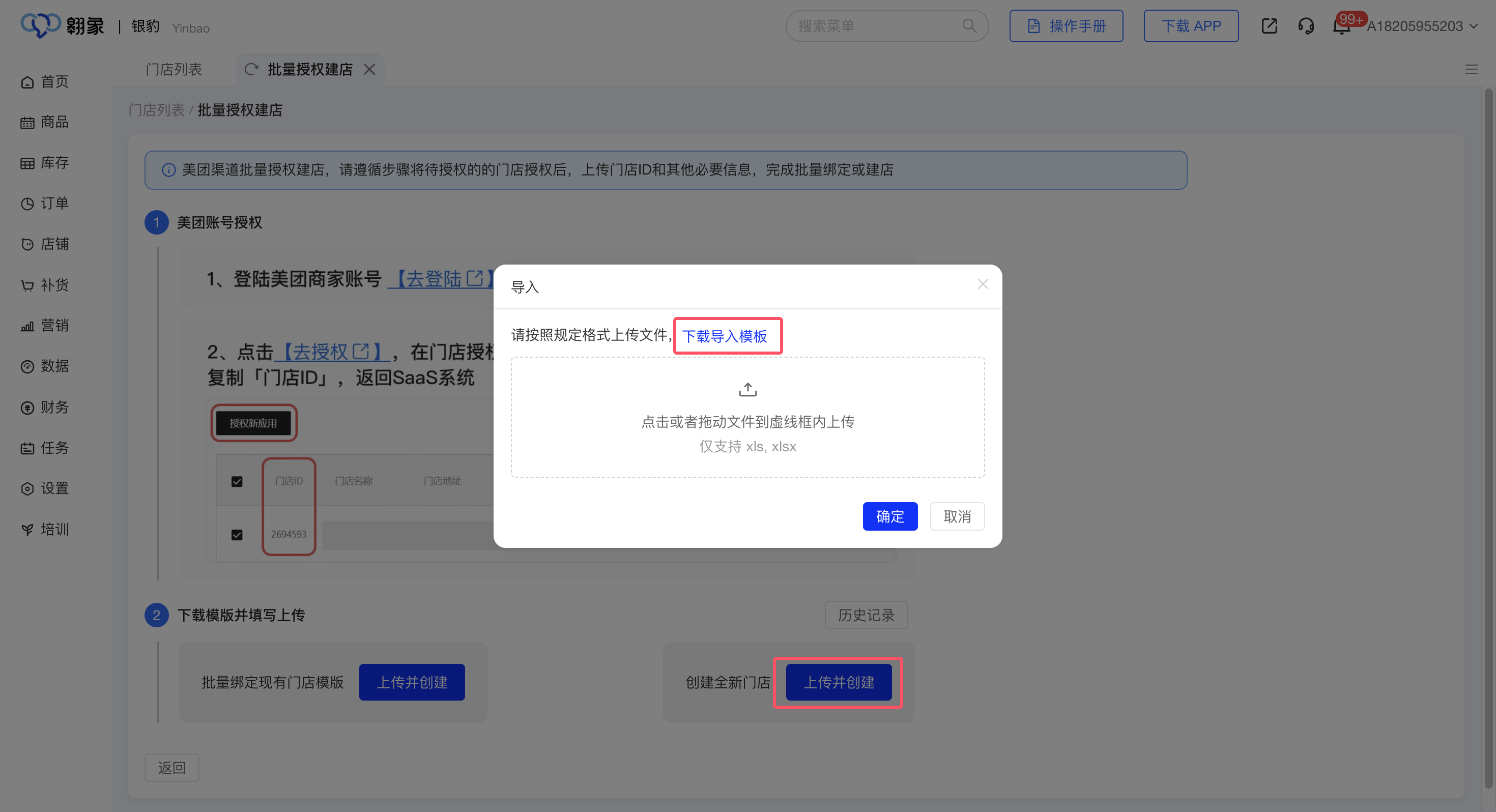
Task: Click the 确定 button in import dialog
Action: click(889, 516)
